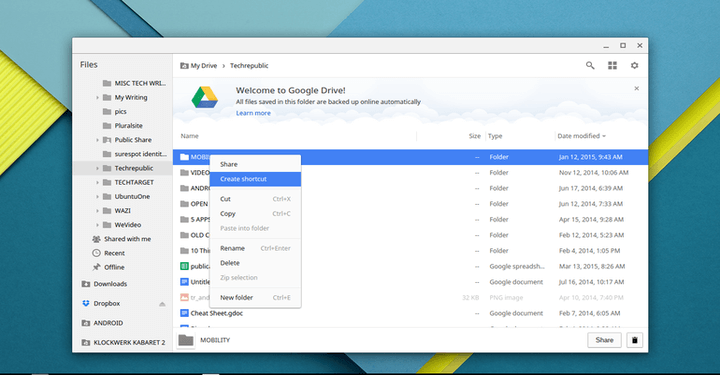This screenshot has height=375, width=720.
Task: Click the Recent clock icon in sidebar
Action: click(x=96, y=253)
